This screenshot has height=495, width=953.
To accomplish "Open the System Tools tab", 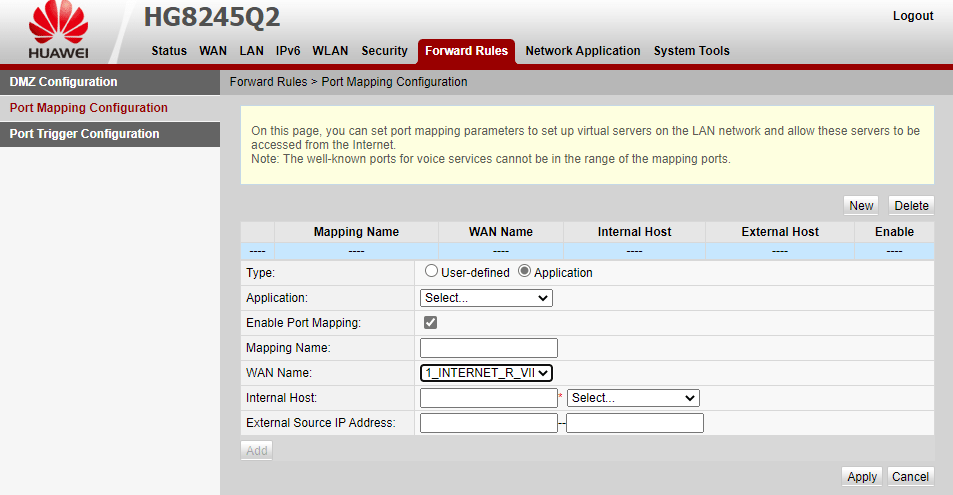I will pos(691,51).
